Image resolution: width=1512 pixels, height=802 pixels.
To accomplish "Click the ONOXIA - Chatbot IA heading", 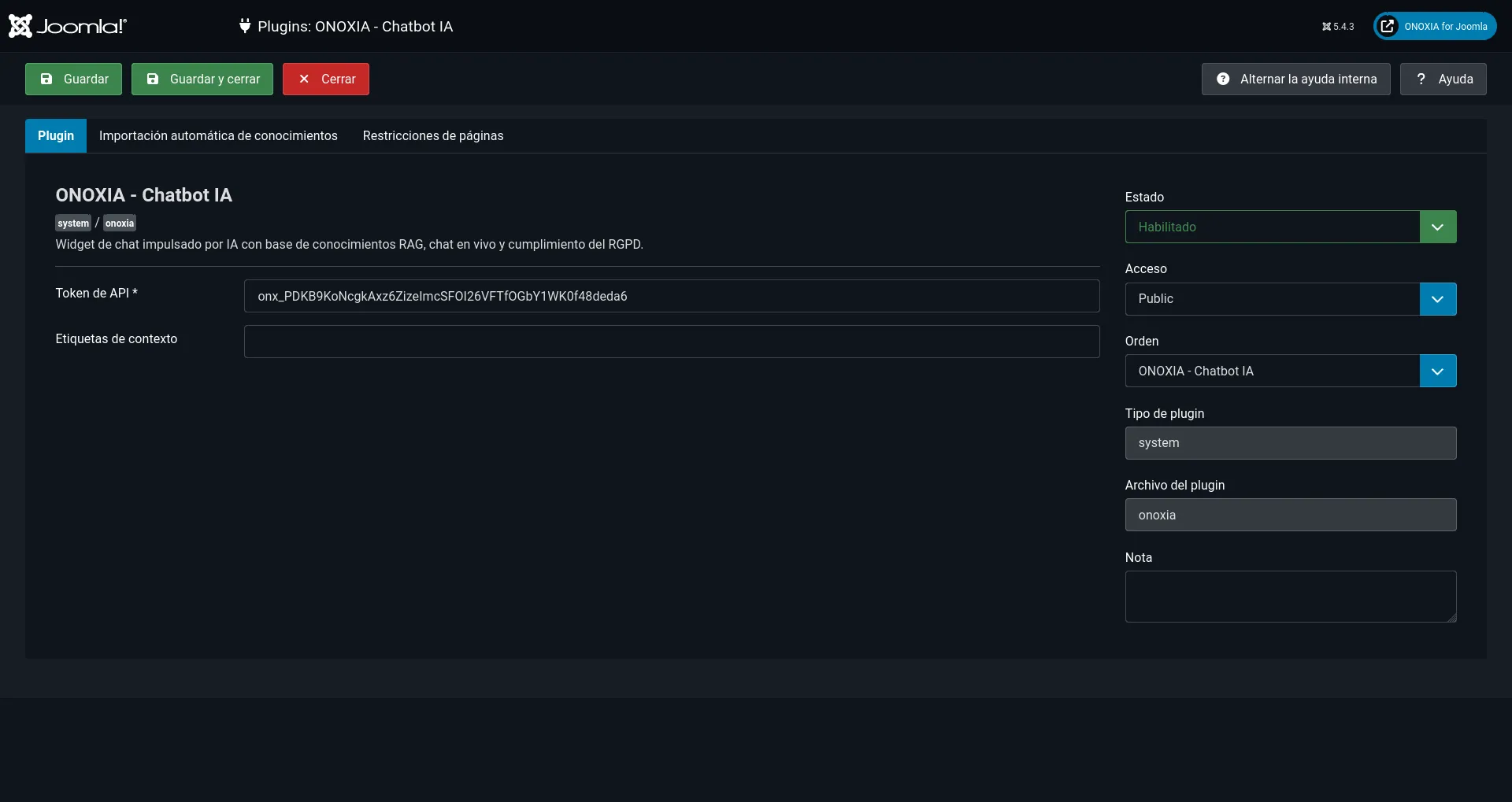I will click(x=143, y=195).
